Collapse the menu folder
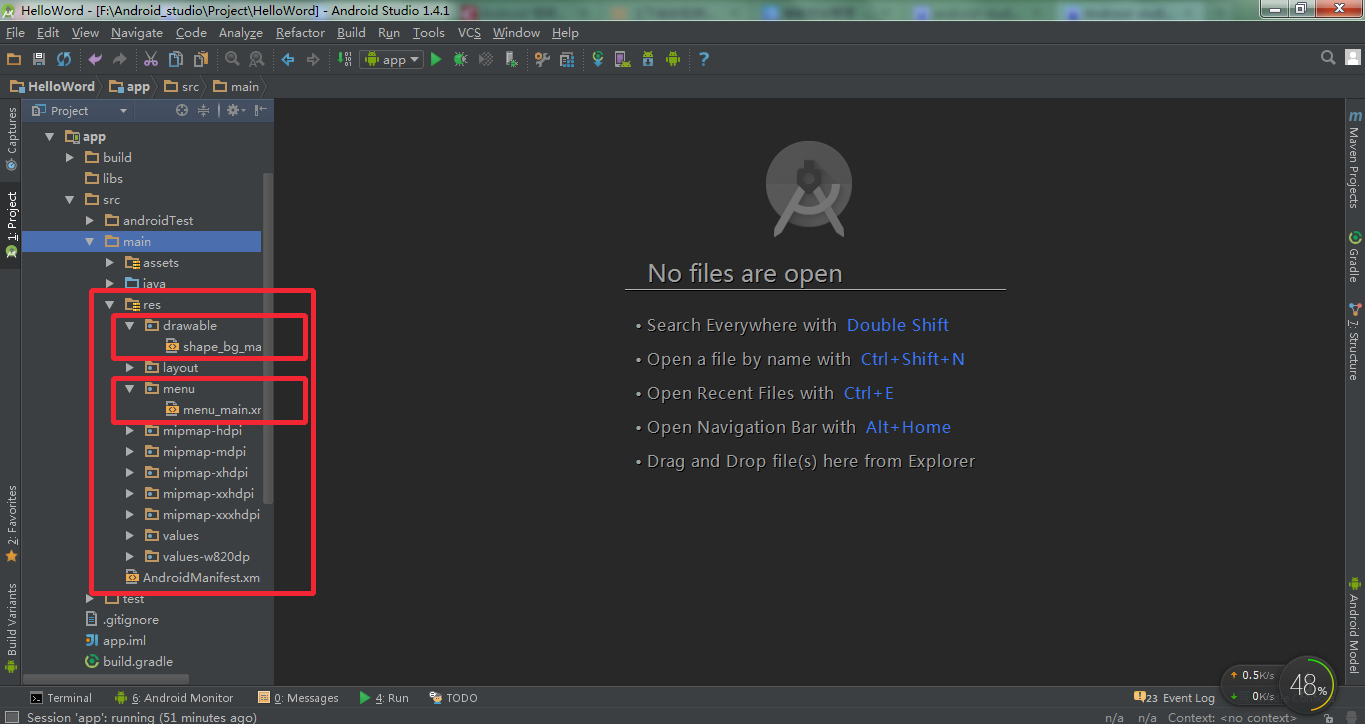 point(130,389)
